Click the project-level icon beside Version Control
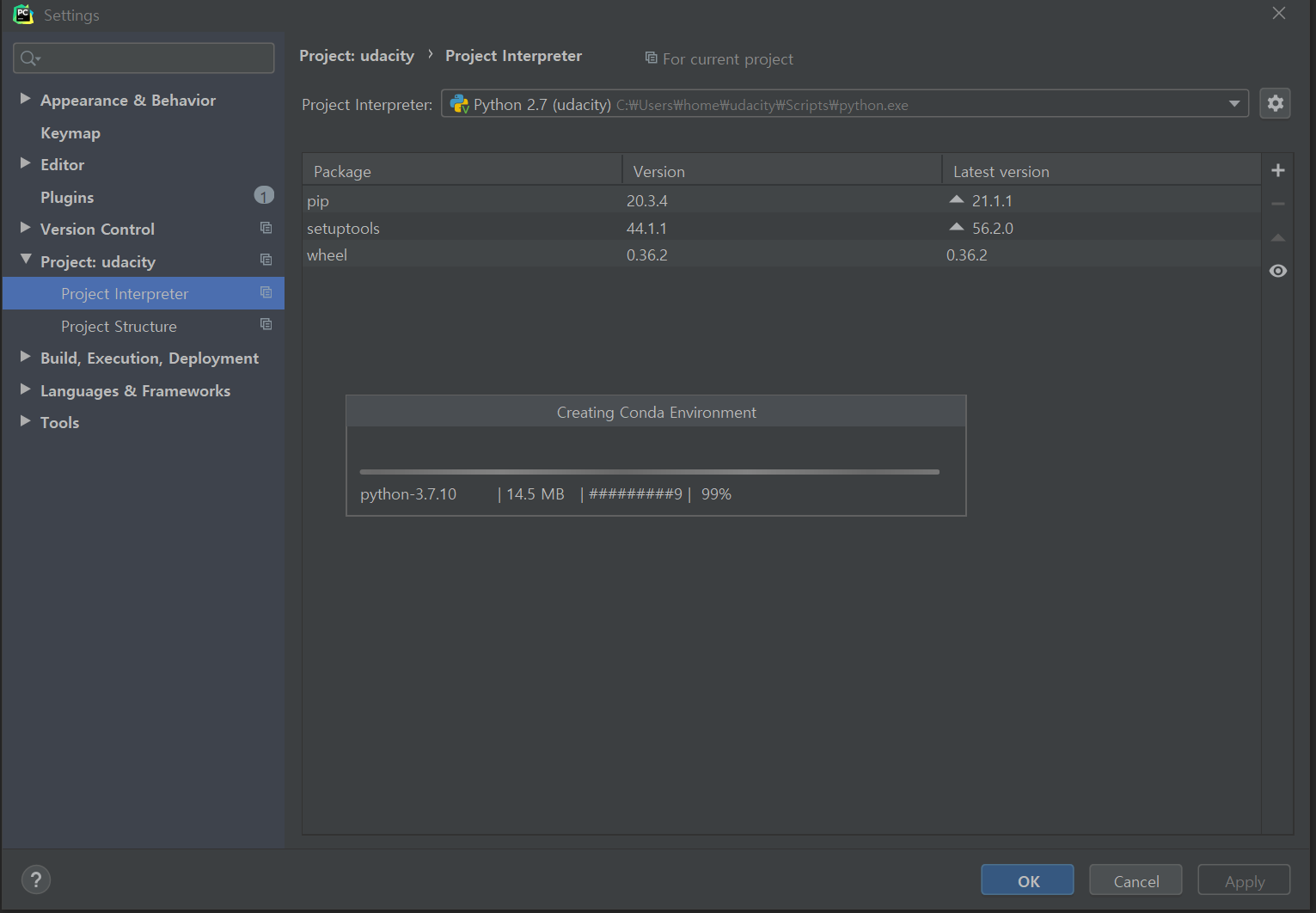This screenshot has width=1316, height=913. (266, 228)
